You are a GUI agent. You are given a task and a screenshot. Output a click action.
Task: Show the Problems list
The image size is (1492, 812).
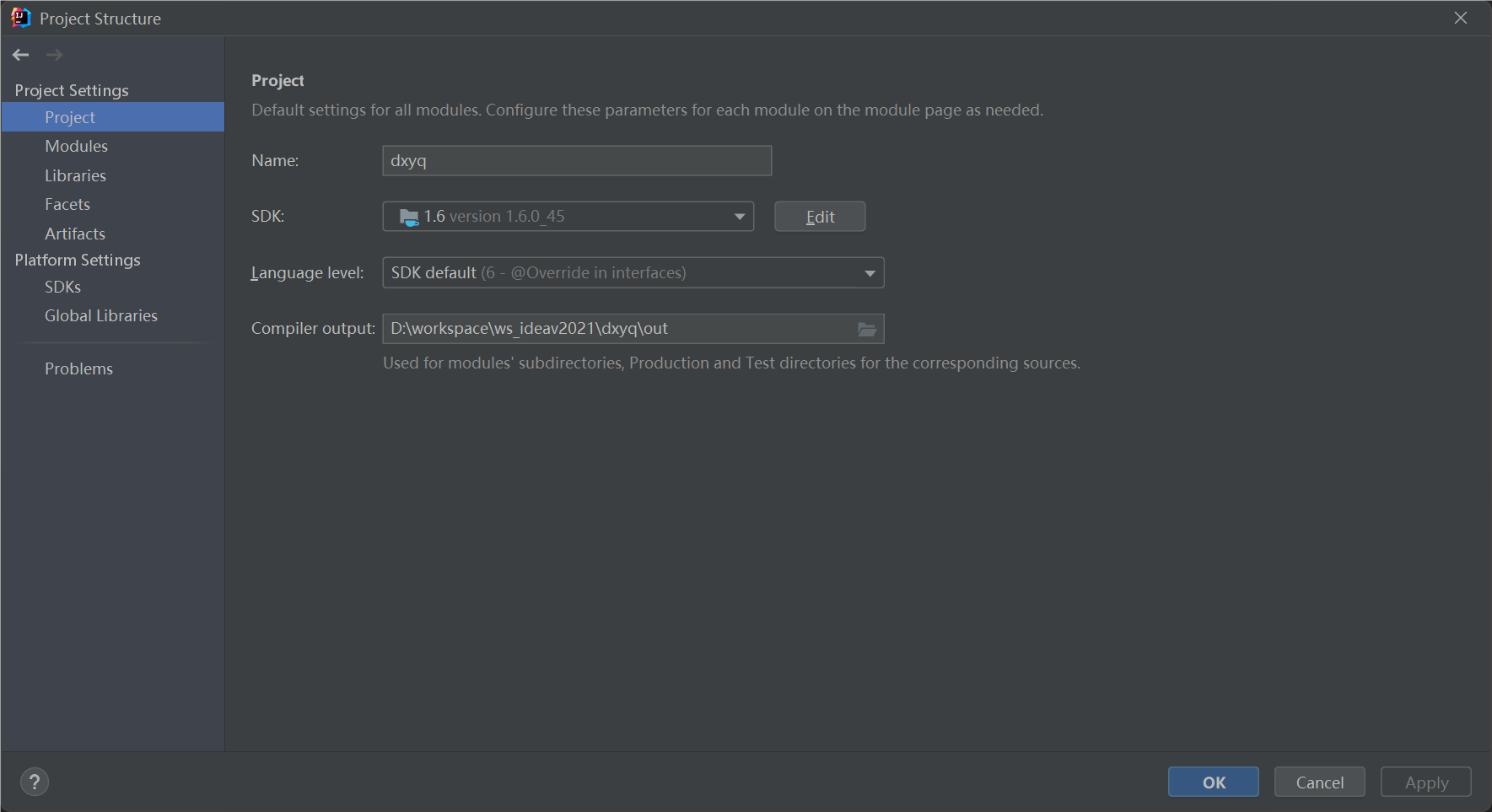click(78, 368)
